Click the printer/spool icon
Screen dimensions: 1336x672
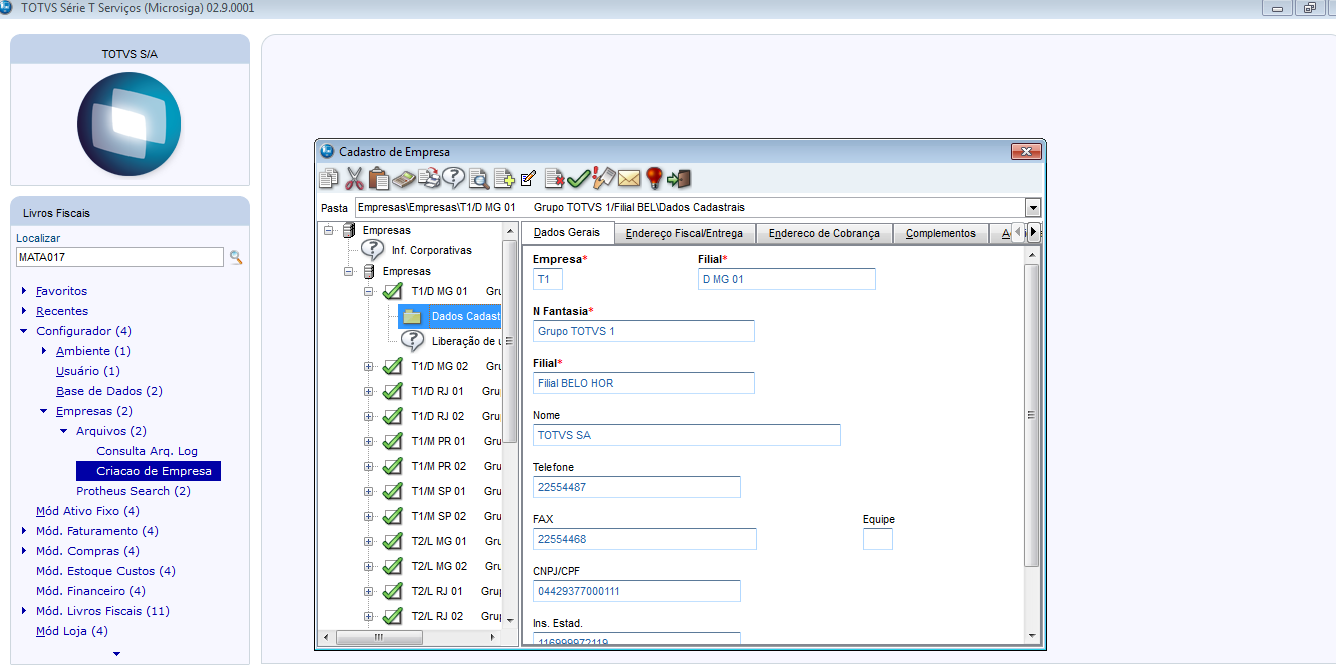click(x=429, y=179)
